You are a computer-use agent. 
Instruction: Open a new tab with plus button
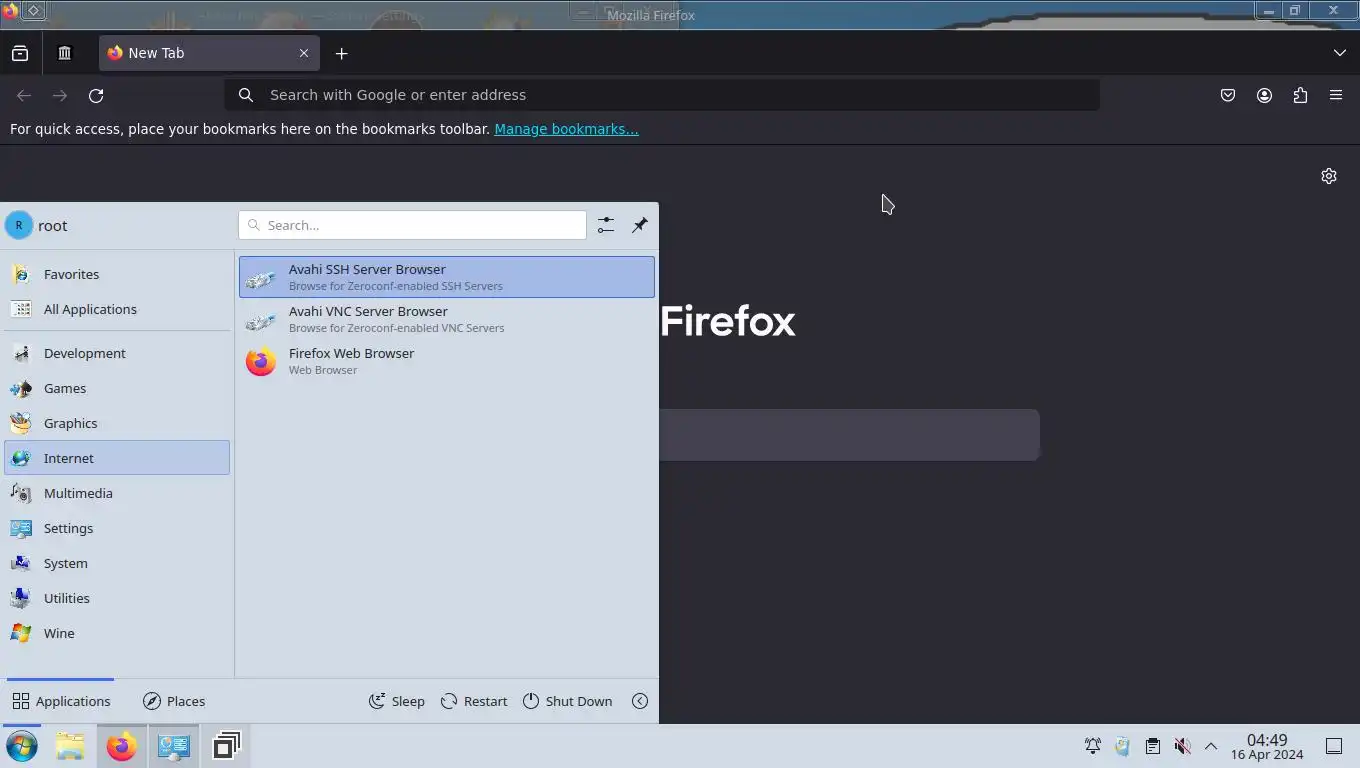click(341, 53)
